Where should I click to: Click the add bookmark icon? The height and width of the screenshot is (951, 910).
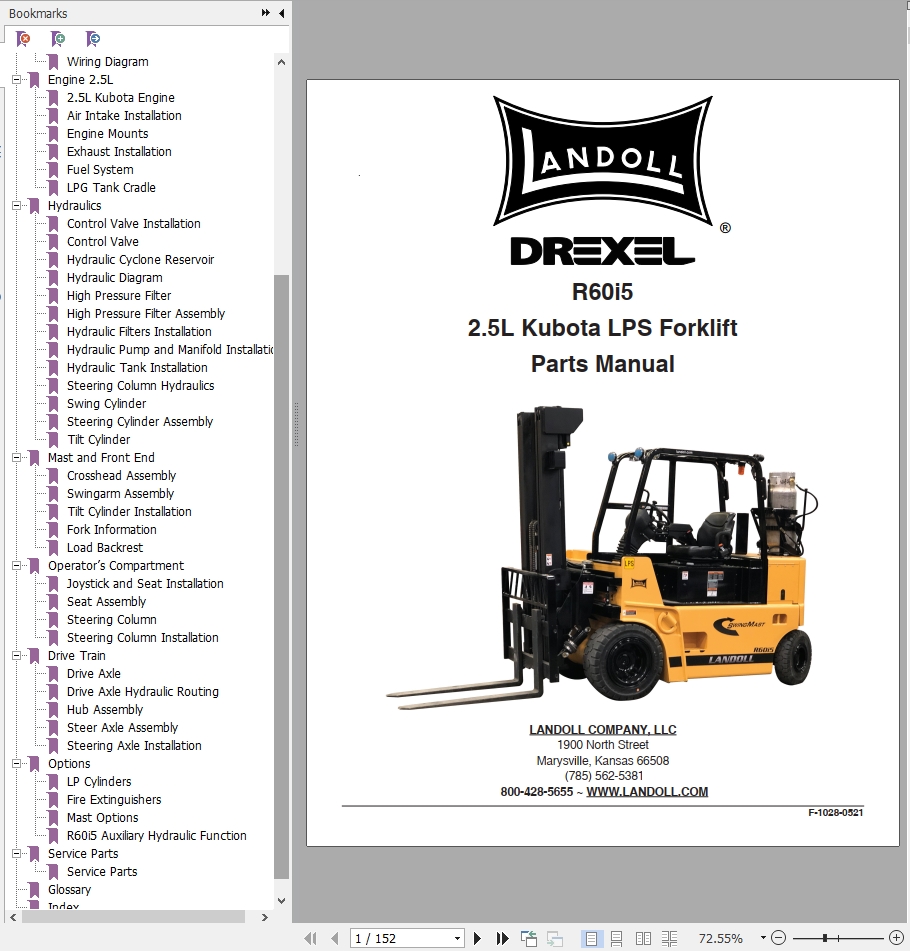[x=58, y=39]
